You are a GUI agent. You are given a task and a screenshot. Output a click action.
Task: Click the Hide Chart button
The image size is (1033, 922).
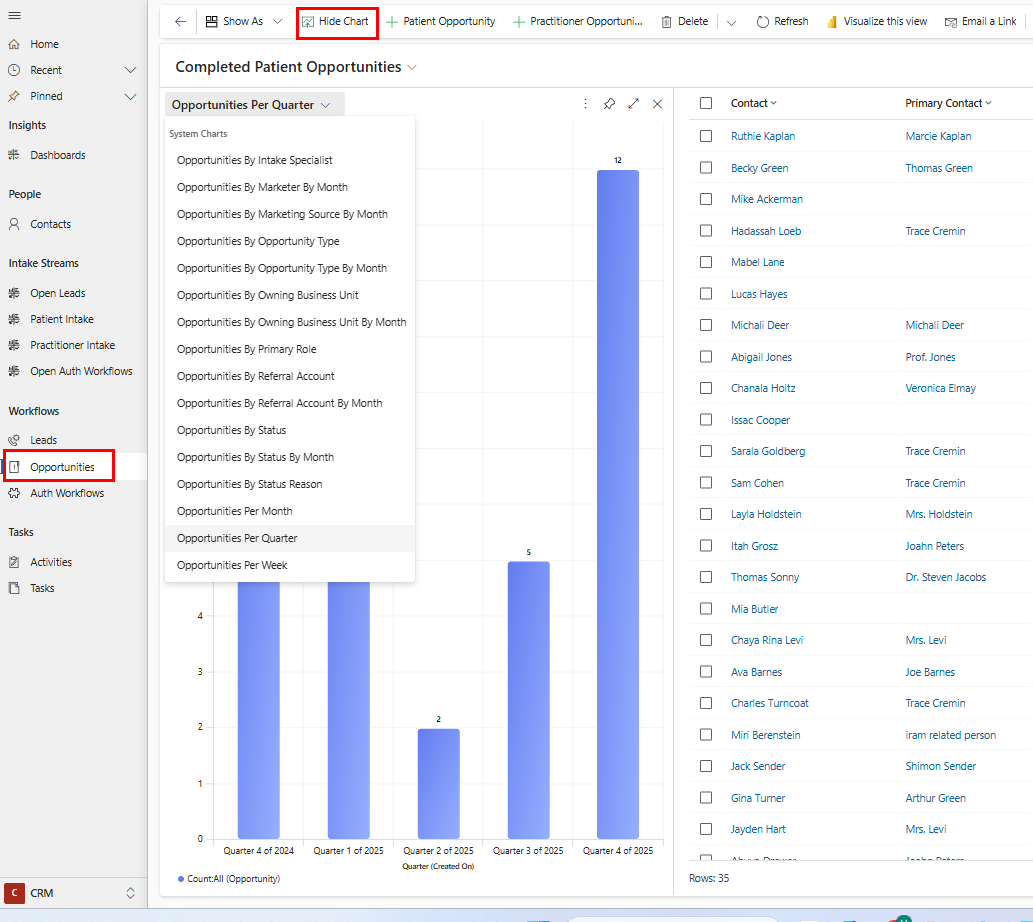(336, 21)
